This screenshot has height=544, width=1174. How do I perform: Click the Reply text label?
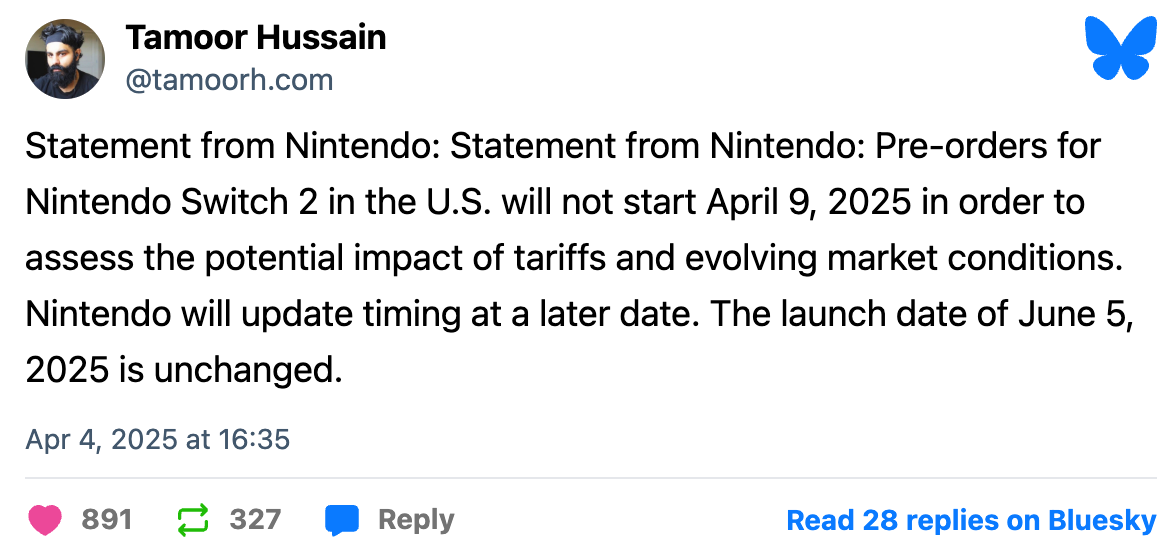coord(416,519)
